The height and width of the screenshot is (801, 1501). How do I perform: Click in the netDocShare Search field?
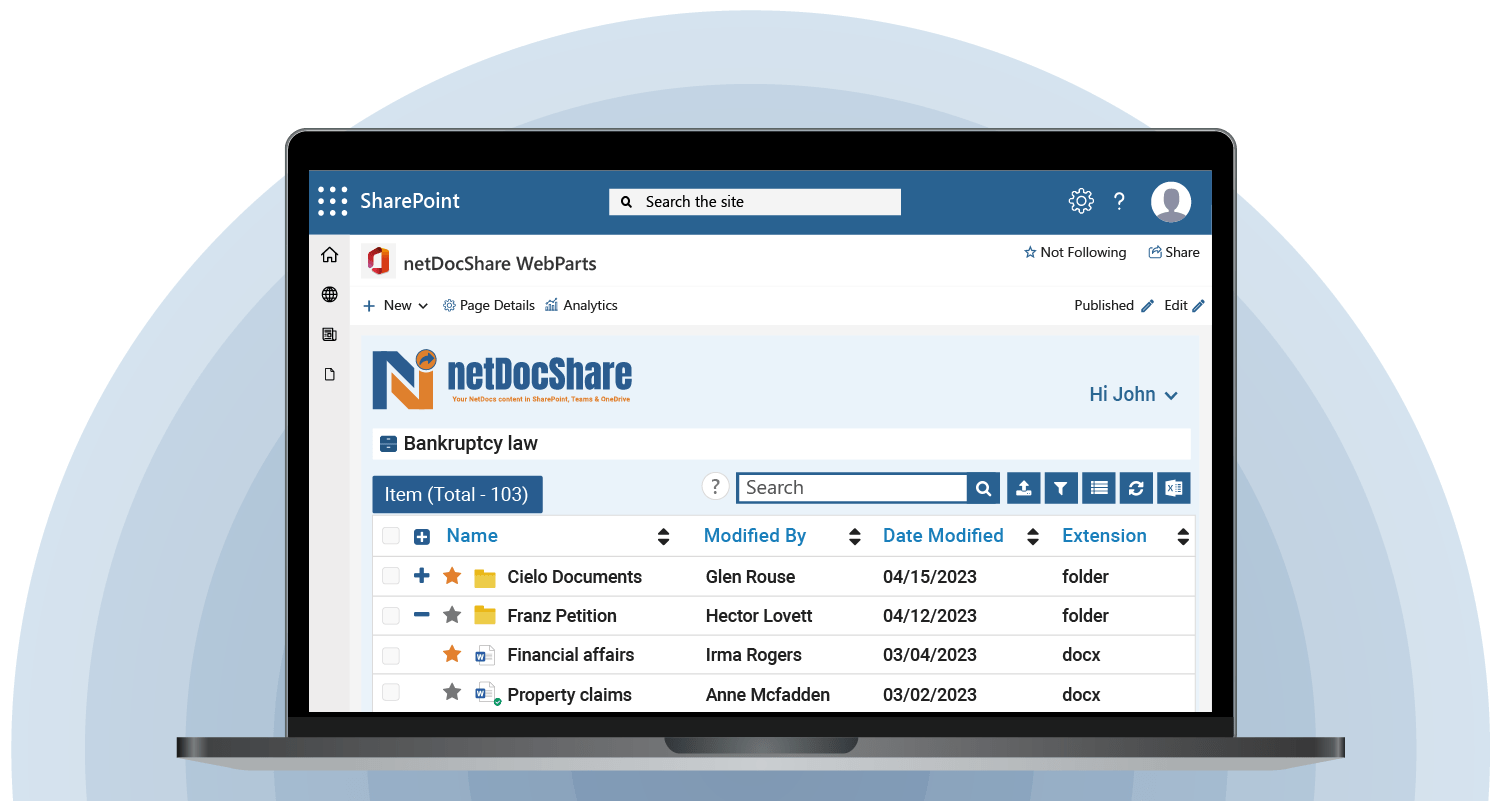pos(852,487)
